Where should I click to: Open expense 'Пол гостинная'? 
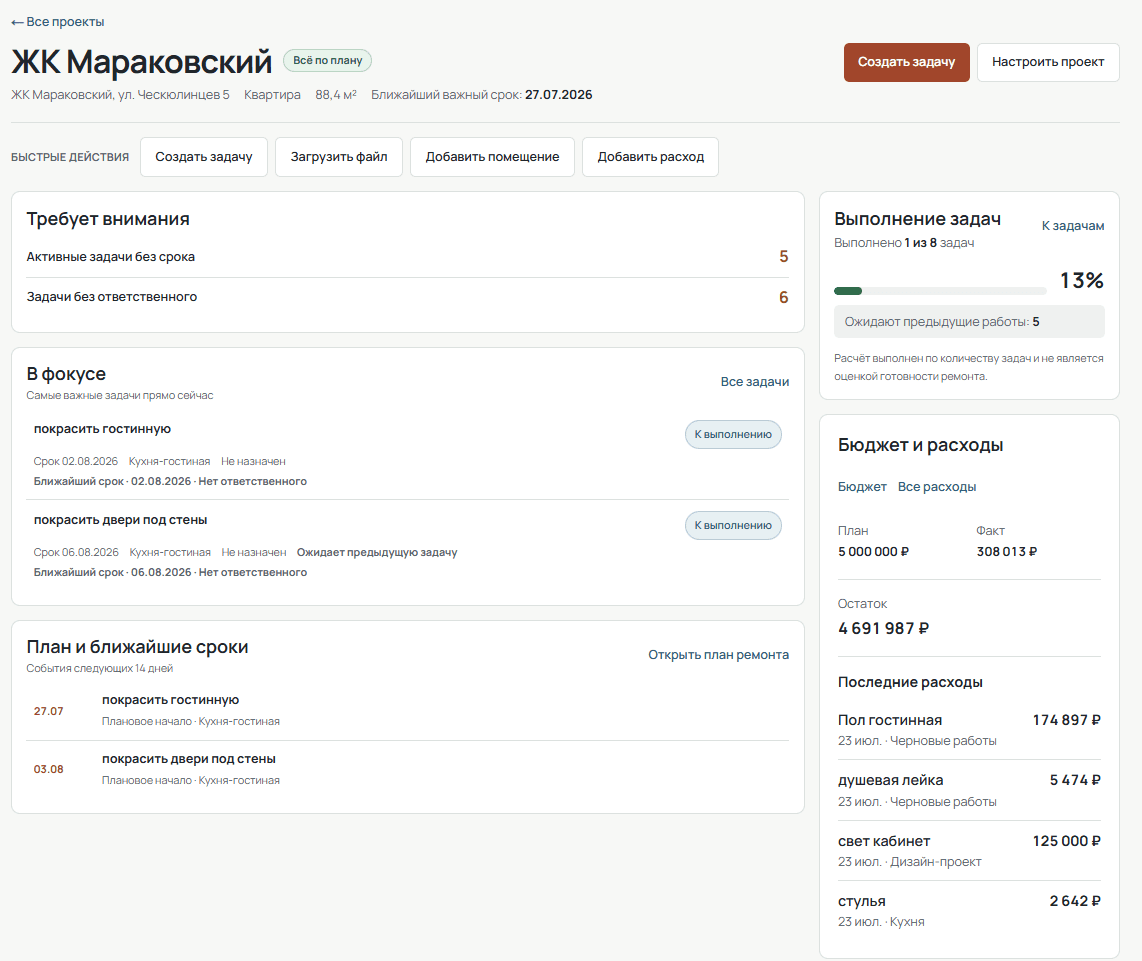tap(969, 729)
